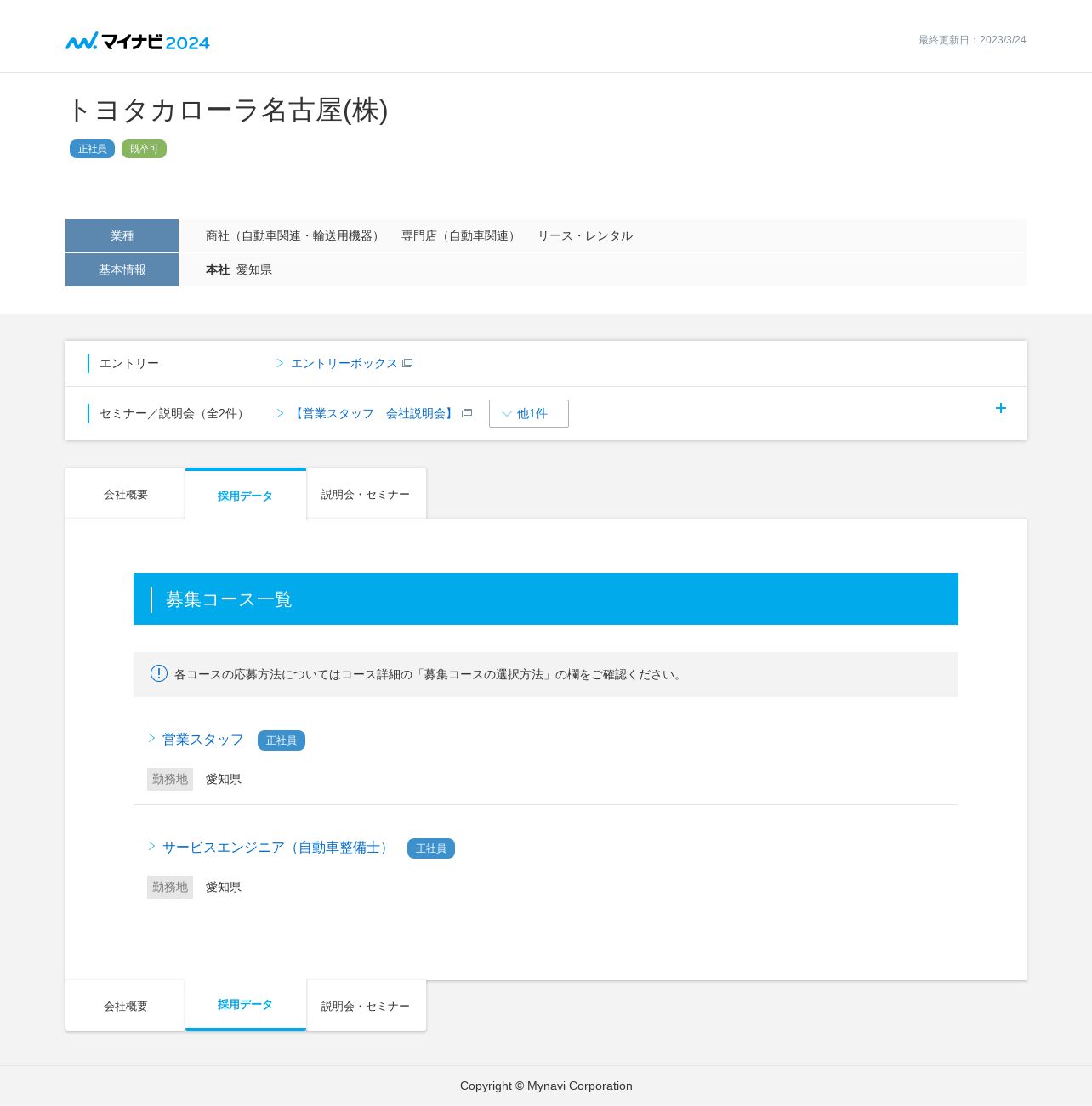Select bottom 採用データ tab
This screenshot has width=1092, height=1106.
click(246, 1005)
